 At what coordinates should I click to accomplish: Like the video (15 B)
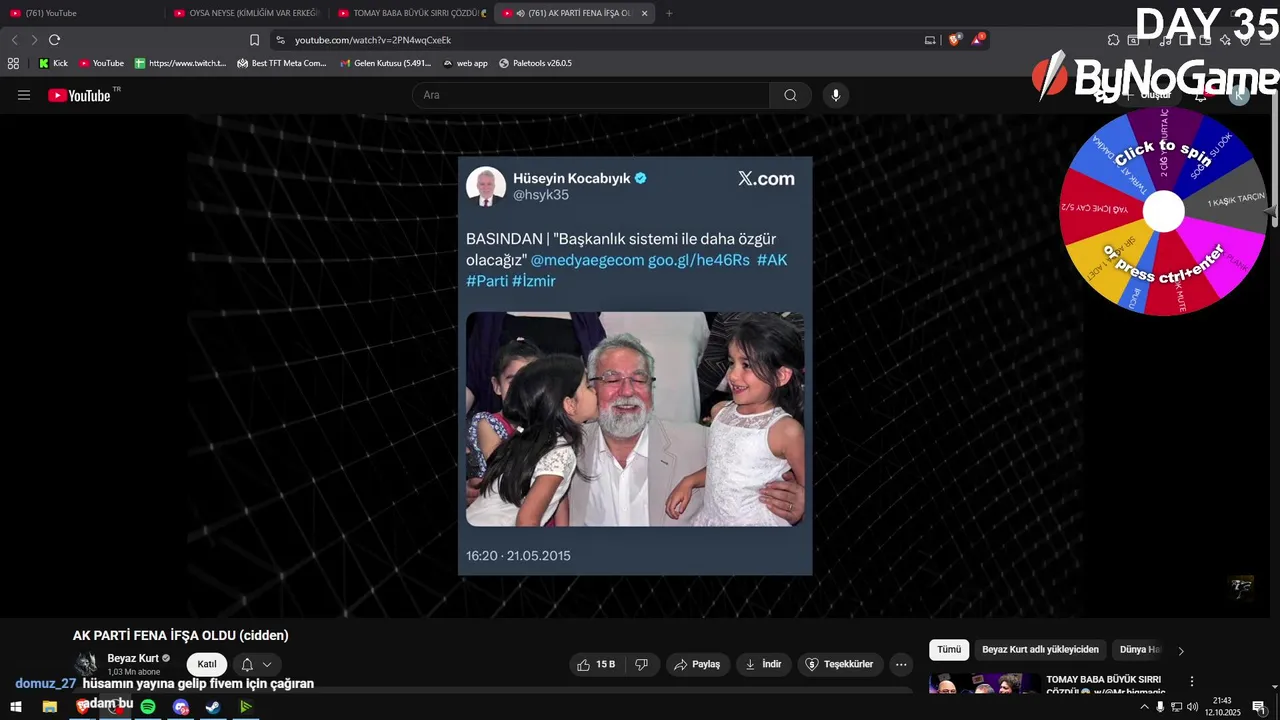597,664
